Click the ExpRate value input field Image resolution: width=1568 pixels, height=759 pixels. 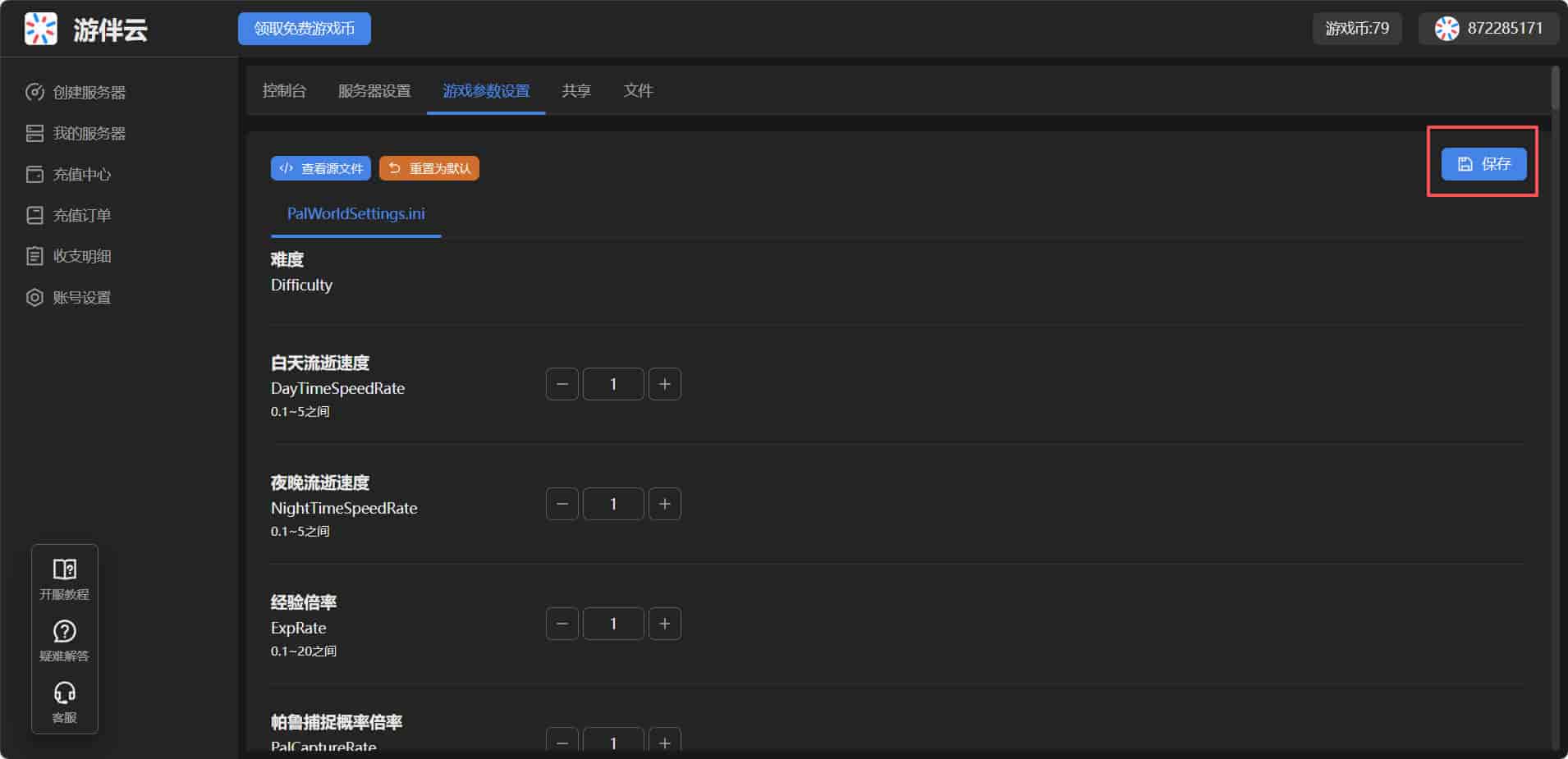pos(613,624)
